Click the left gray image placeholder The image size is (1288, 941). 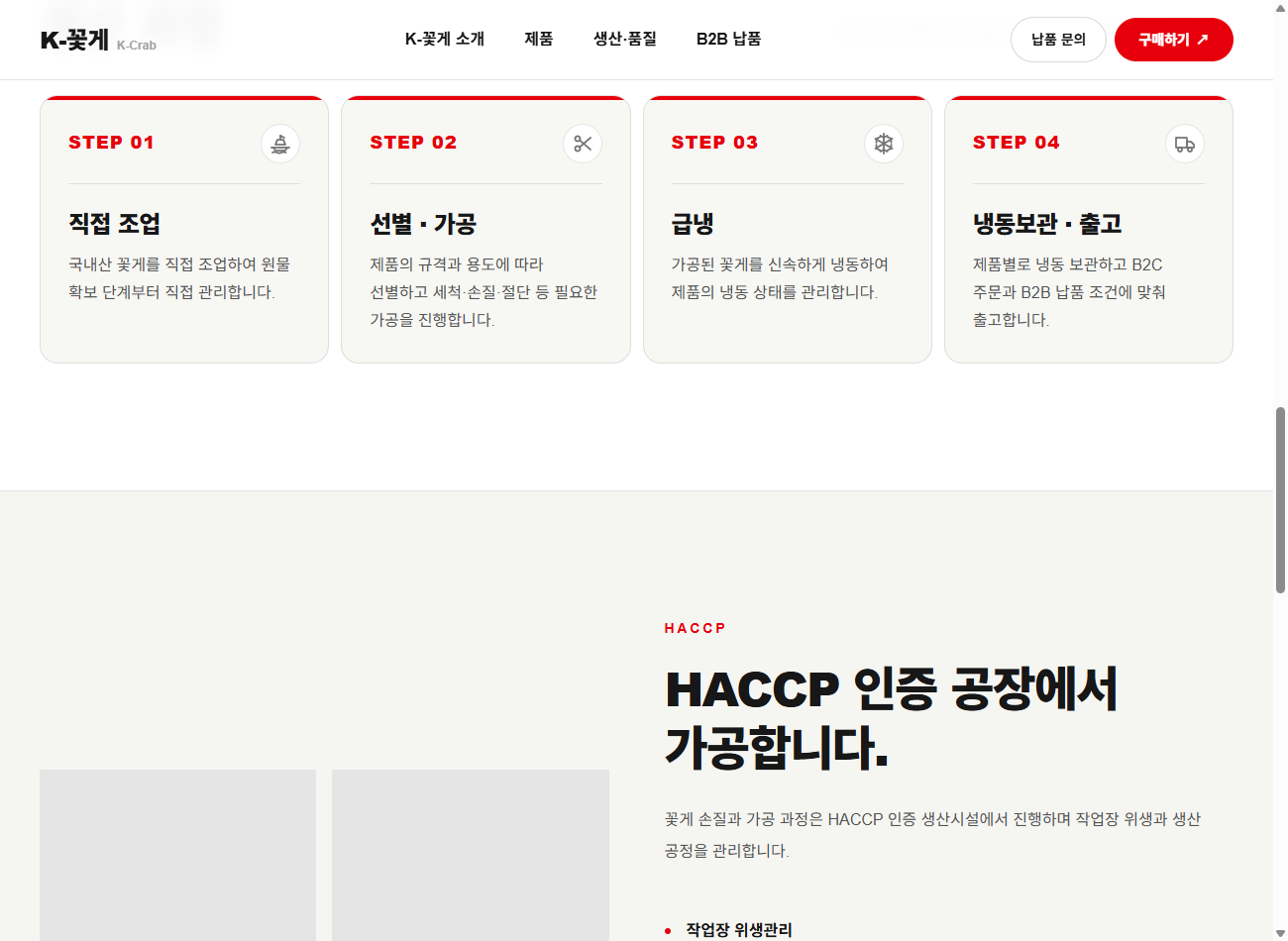pos(177,855)
